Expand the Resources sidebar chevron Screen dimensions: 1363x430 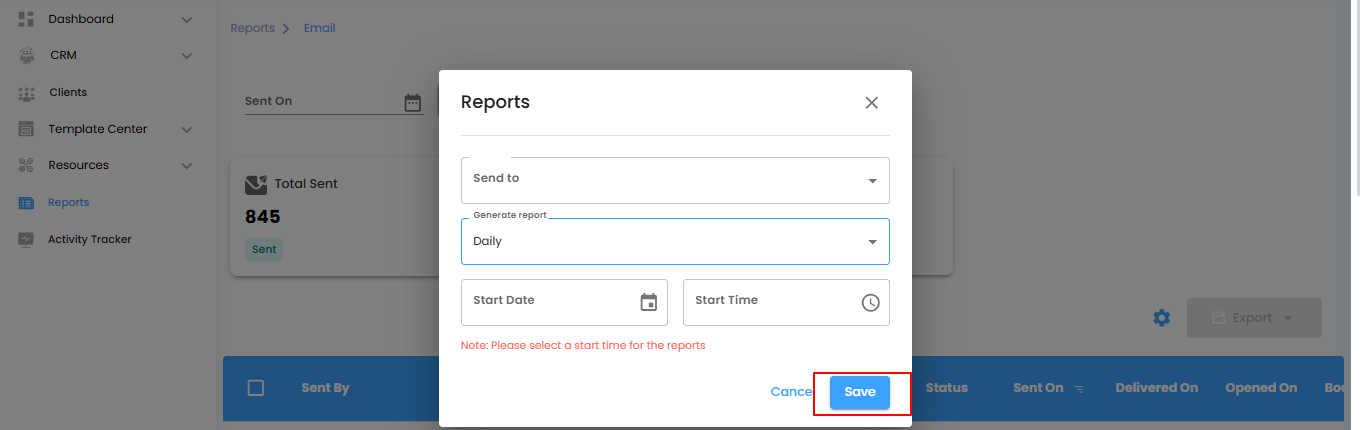click(x=187, y=166)
